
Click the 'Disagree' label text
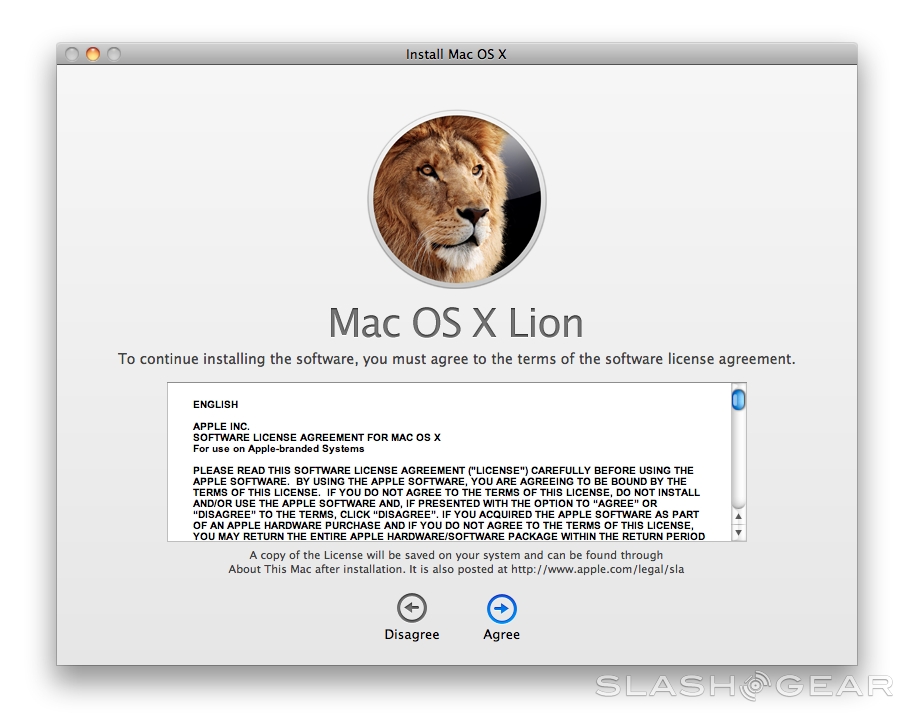(412, 635)
